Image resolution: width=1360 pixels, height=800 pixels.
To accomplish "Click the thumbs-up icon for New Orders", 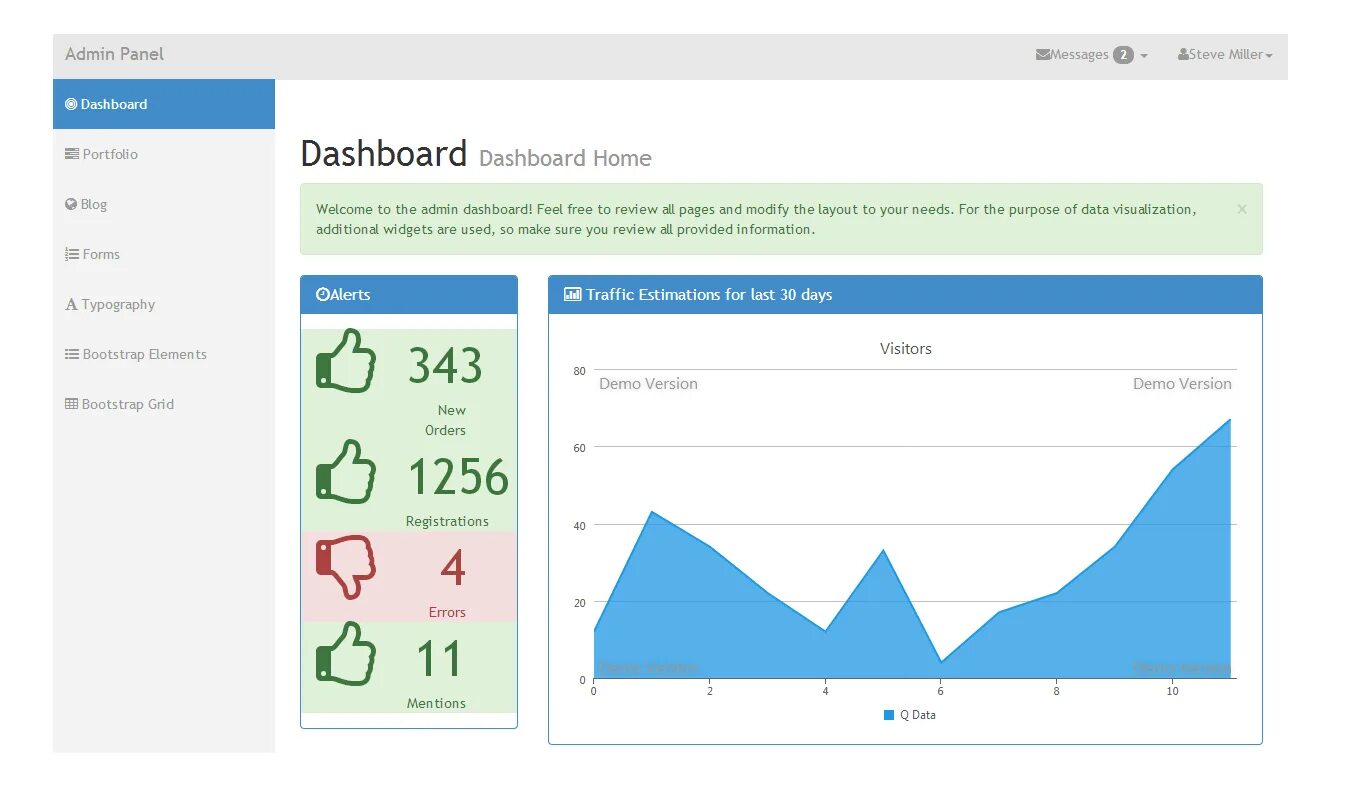I will (x=346, y=361).
